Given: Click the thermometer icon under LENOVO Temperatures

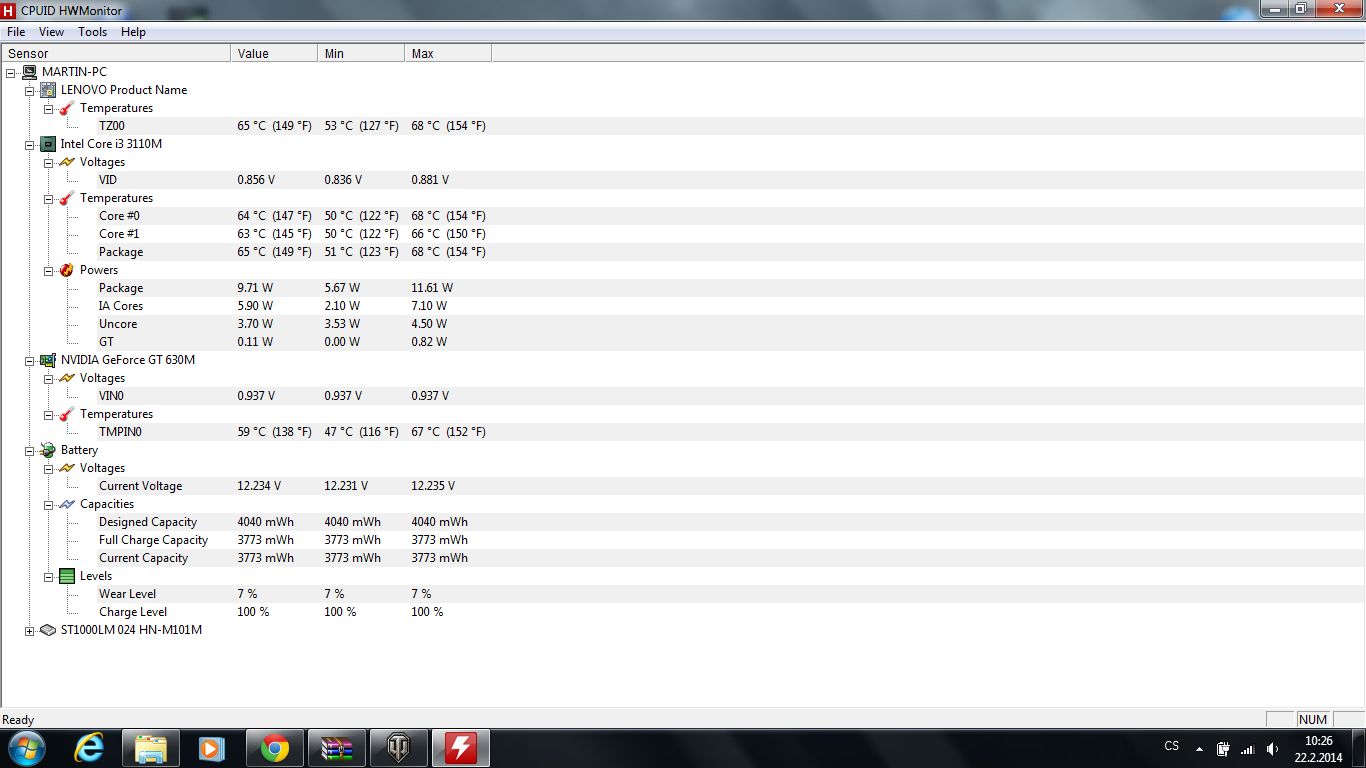Looking at the screenshot, I should [67, 108].
